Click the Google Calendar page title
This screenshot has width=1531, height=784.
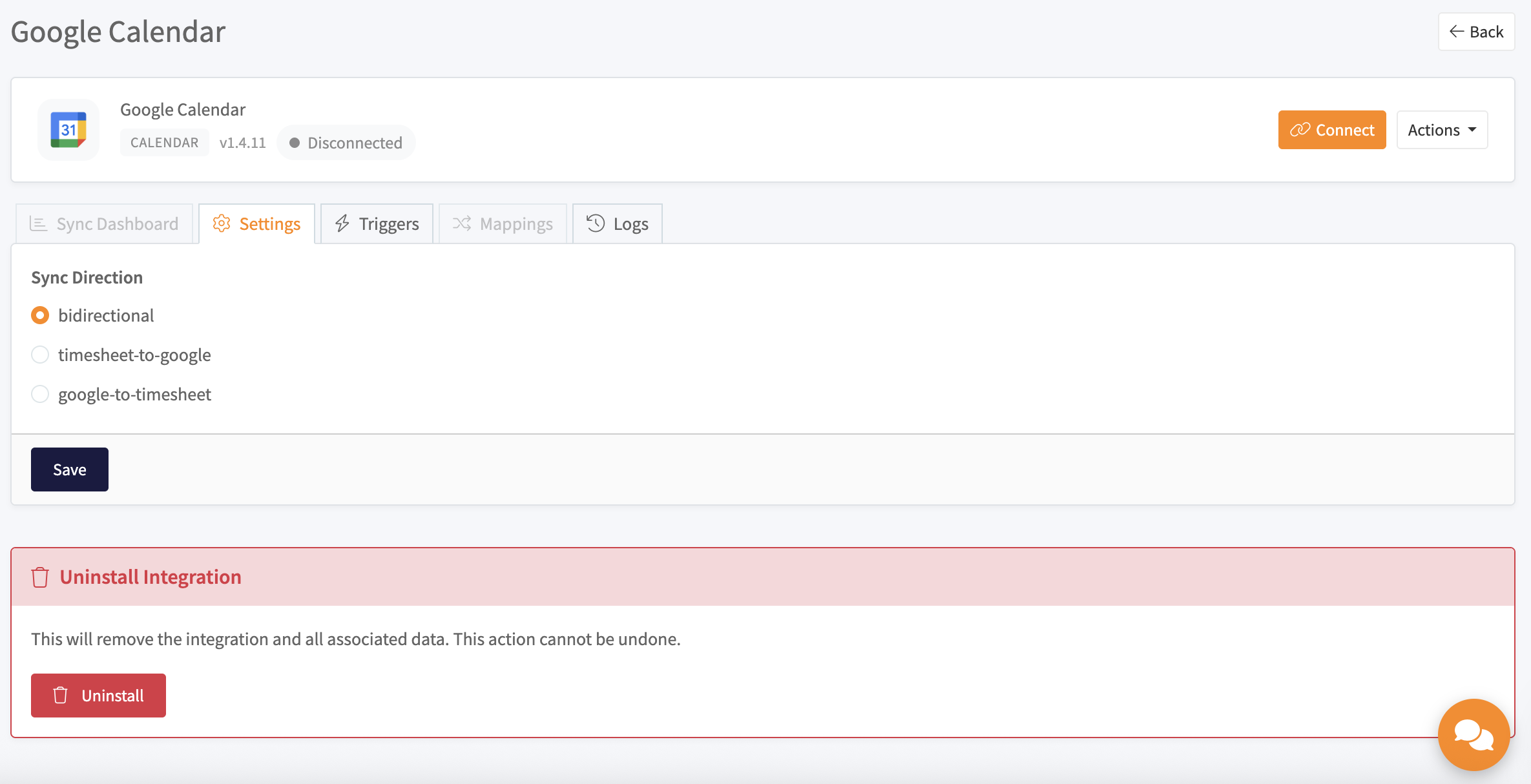[118, 32]
